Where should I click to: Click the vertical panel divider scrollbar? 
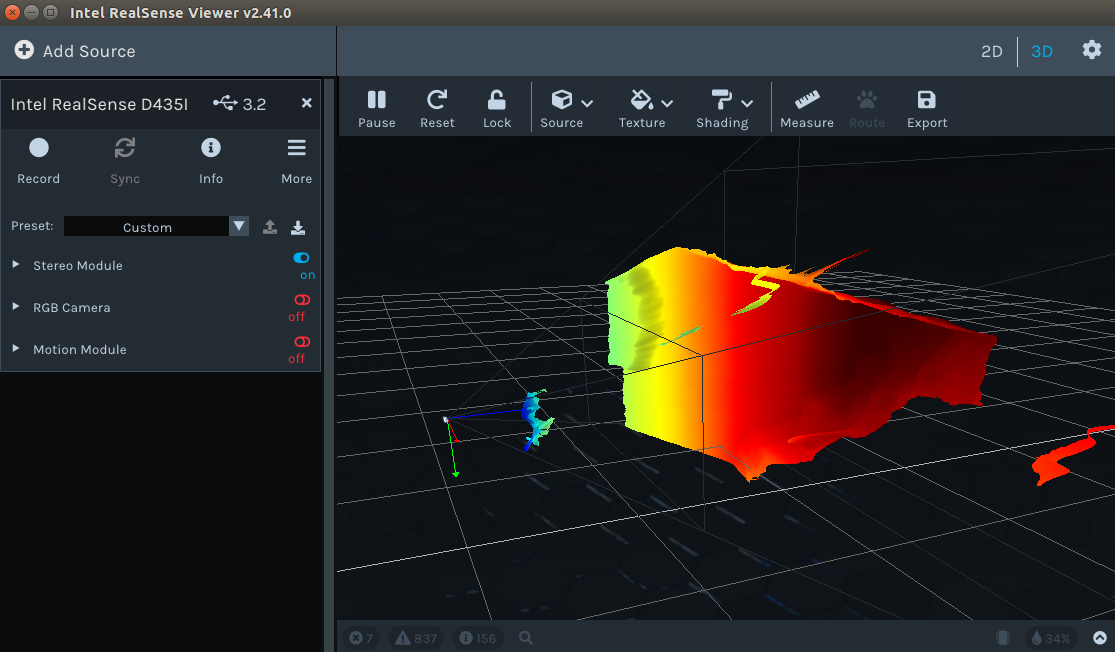(329, 364)
